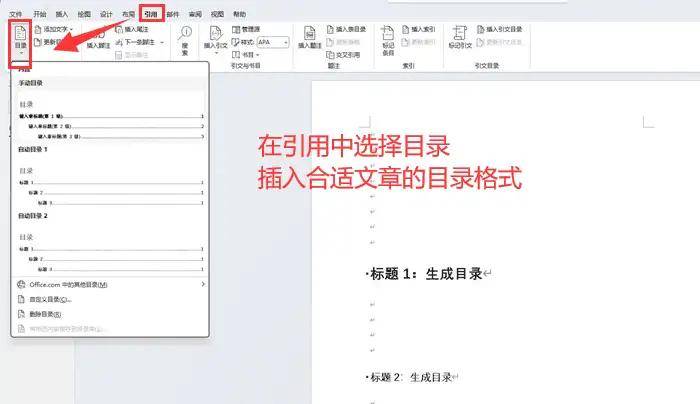Click 插入尾注 insert endnote
This screenshot has width=700, height=404.
point(132,29)
